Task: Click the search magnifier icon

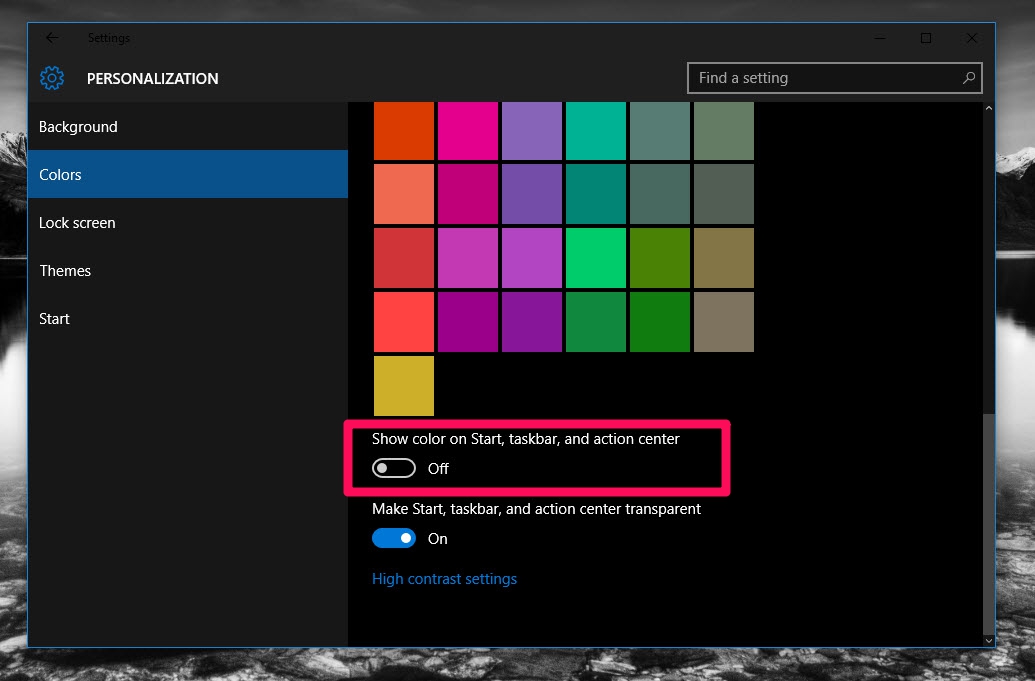Action: tap(967, 77)
